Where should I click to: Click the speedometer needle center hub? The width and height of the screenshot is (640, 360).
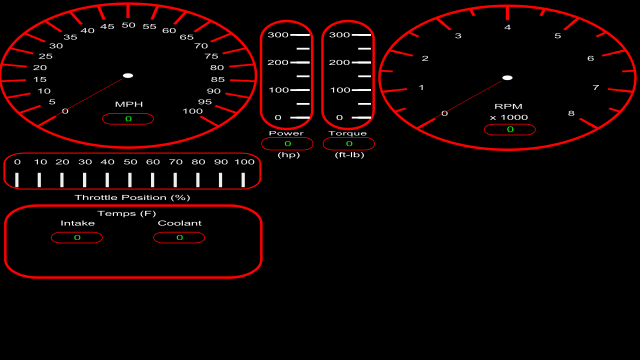pyautogui.click(x=128, y=76)
